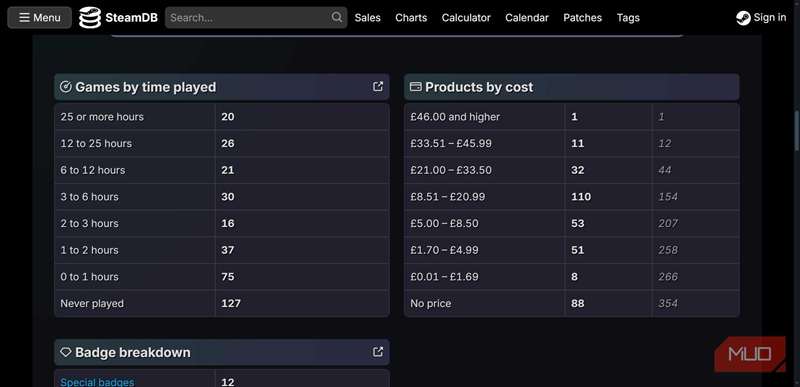
Task: Open the Tags menu item
Action: coord(628,18)
